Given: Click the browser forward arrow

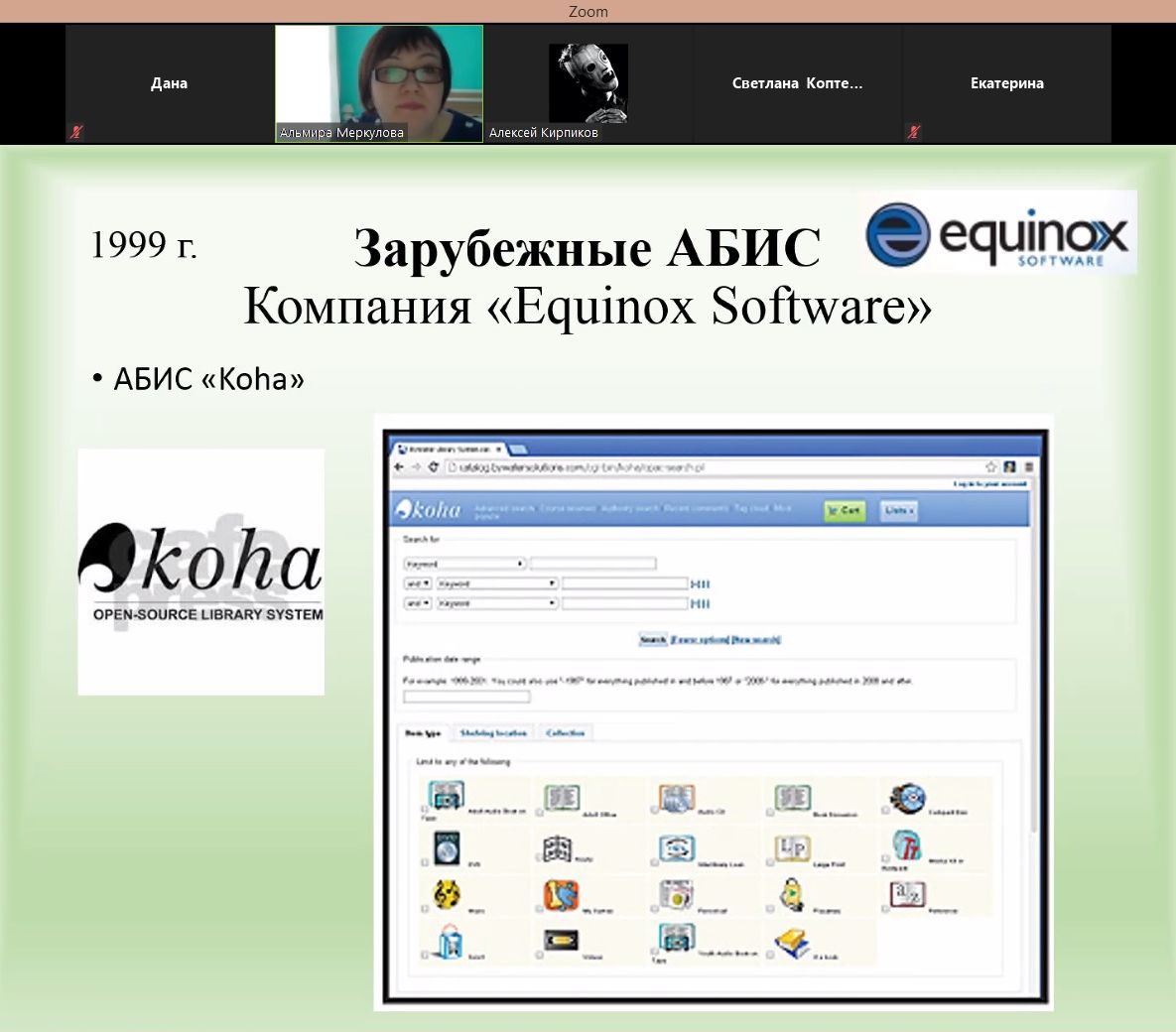Looking at the screenshot, I should coord(416,467).
